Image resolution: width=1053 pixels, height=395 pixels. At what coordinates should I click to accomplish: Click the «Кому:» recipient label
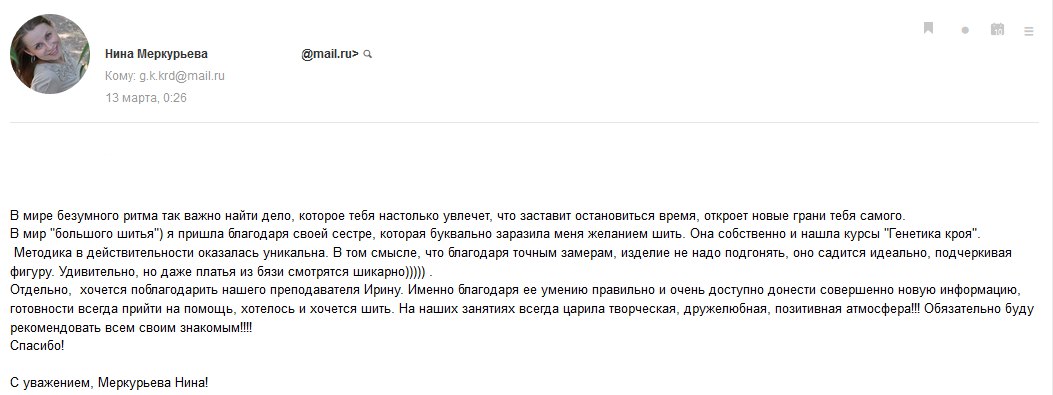pos(121,76)
